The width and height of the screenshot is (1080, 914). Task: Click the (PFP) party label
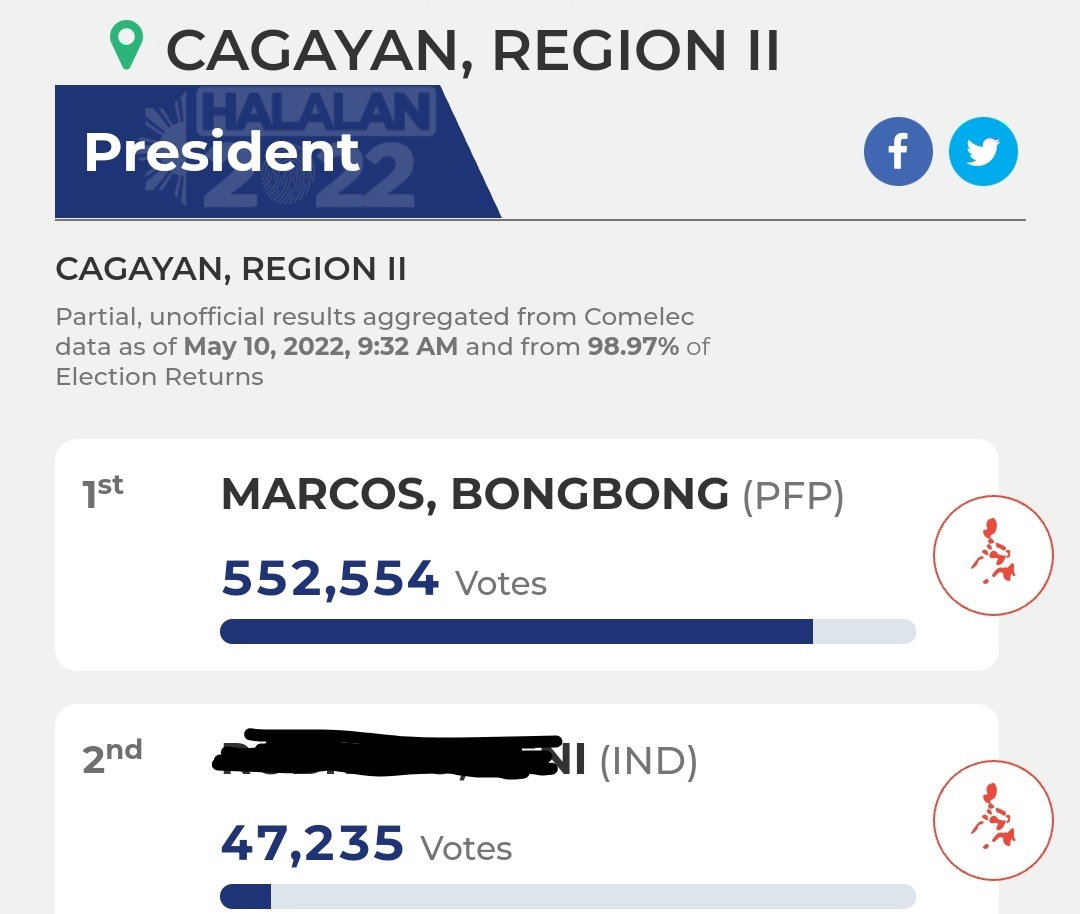pos(793,496)
